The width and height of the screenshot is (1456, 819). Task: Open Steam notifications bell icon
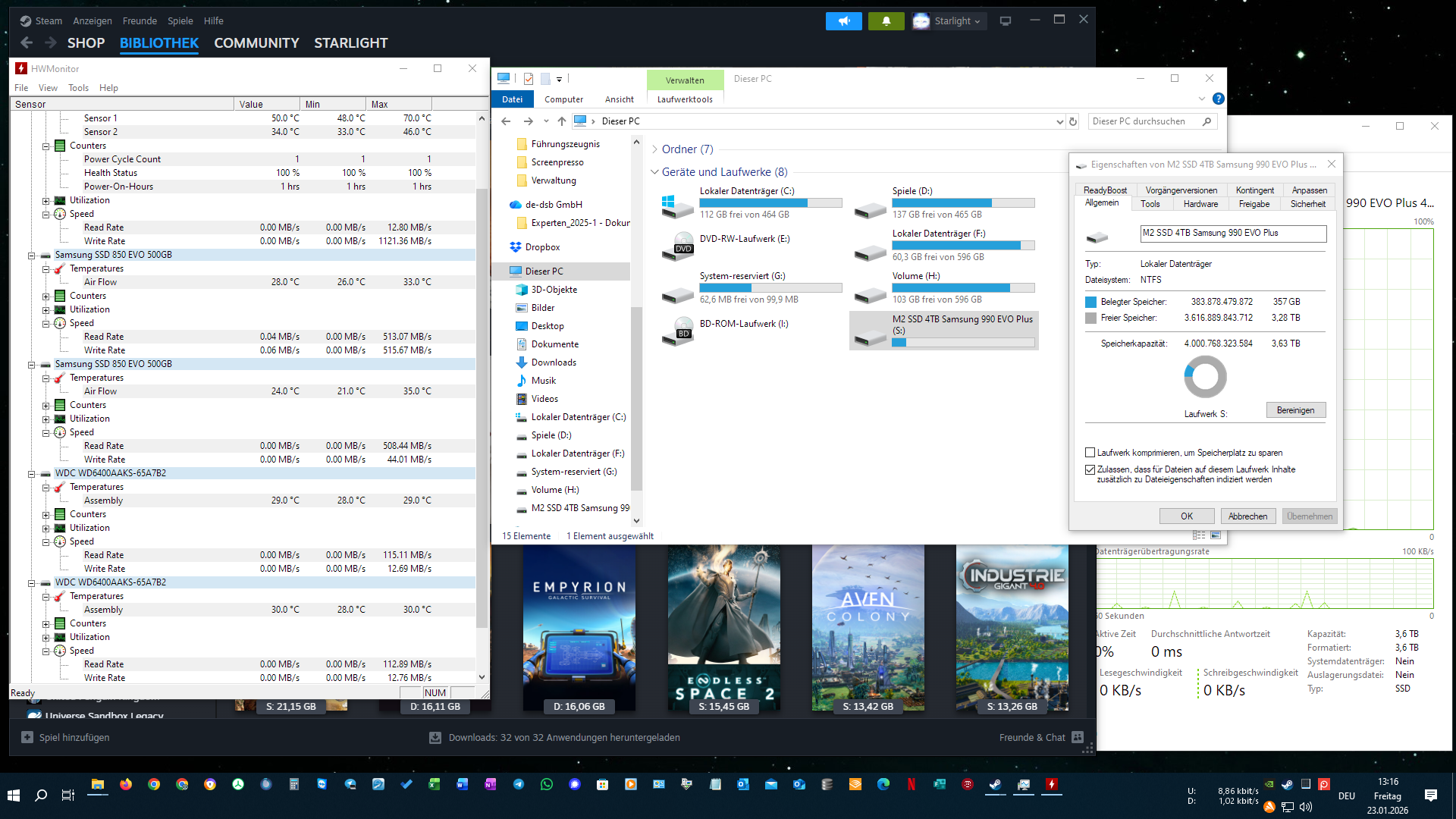[886, 21]
